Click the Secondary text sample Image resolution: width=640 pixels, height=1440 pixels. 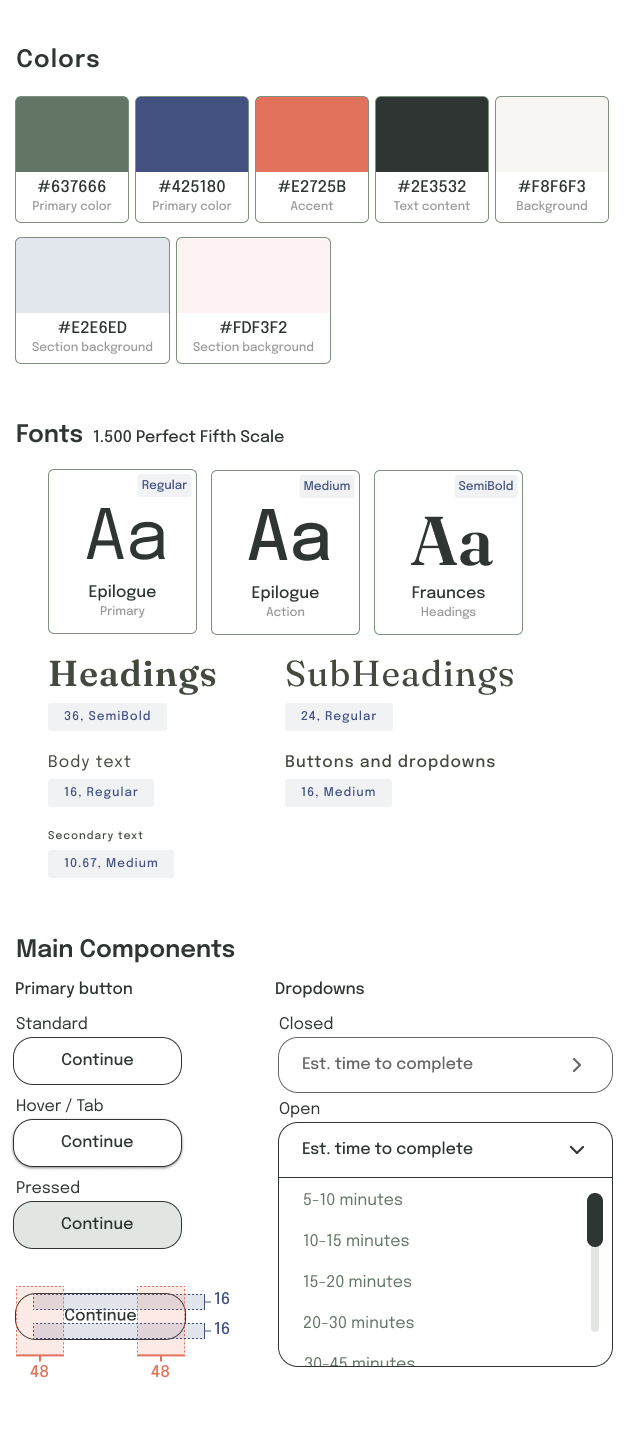click(x=95, y=835)
